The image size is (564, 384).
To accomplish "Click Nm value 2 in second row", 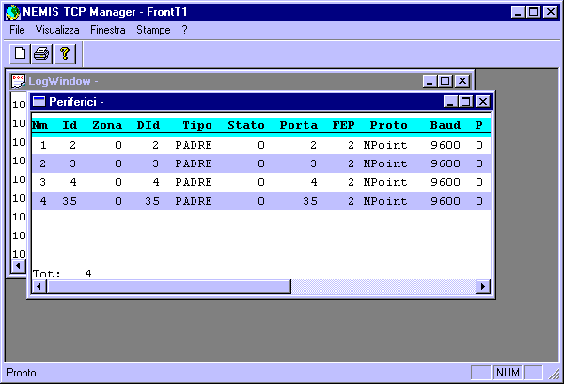I will [43, 164].
